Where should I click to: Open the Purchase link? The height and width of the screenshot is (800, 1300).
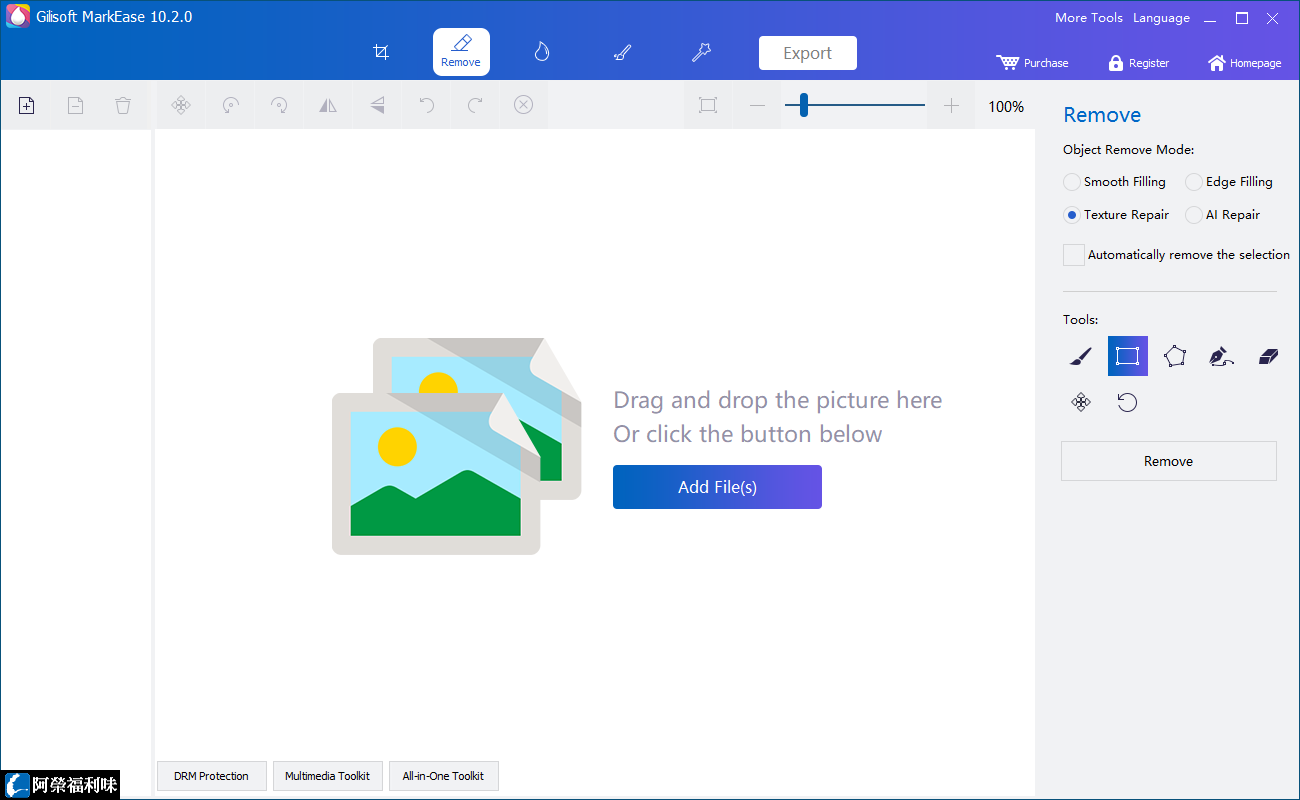point(1032,62)
